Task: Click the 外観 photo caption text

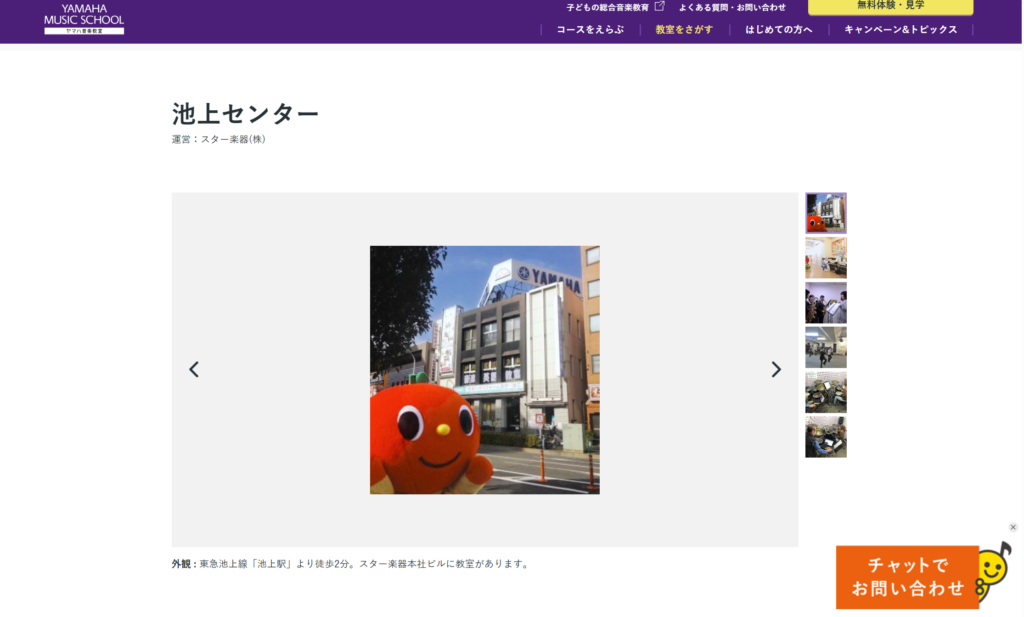Action: click(x=351, y=563)
